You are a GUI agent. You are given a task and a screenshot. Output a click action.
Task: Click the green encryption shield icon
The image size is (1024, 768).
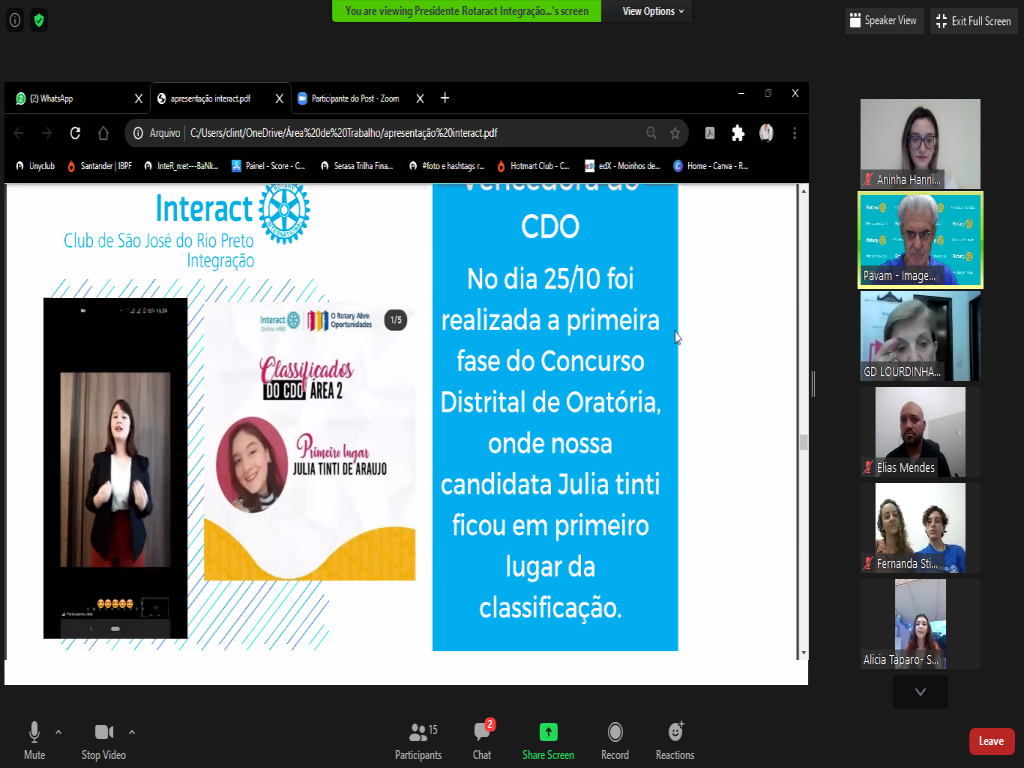coord(39,20)
